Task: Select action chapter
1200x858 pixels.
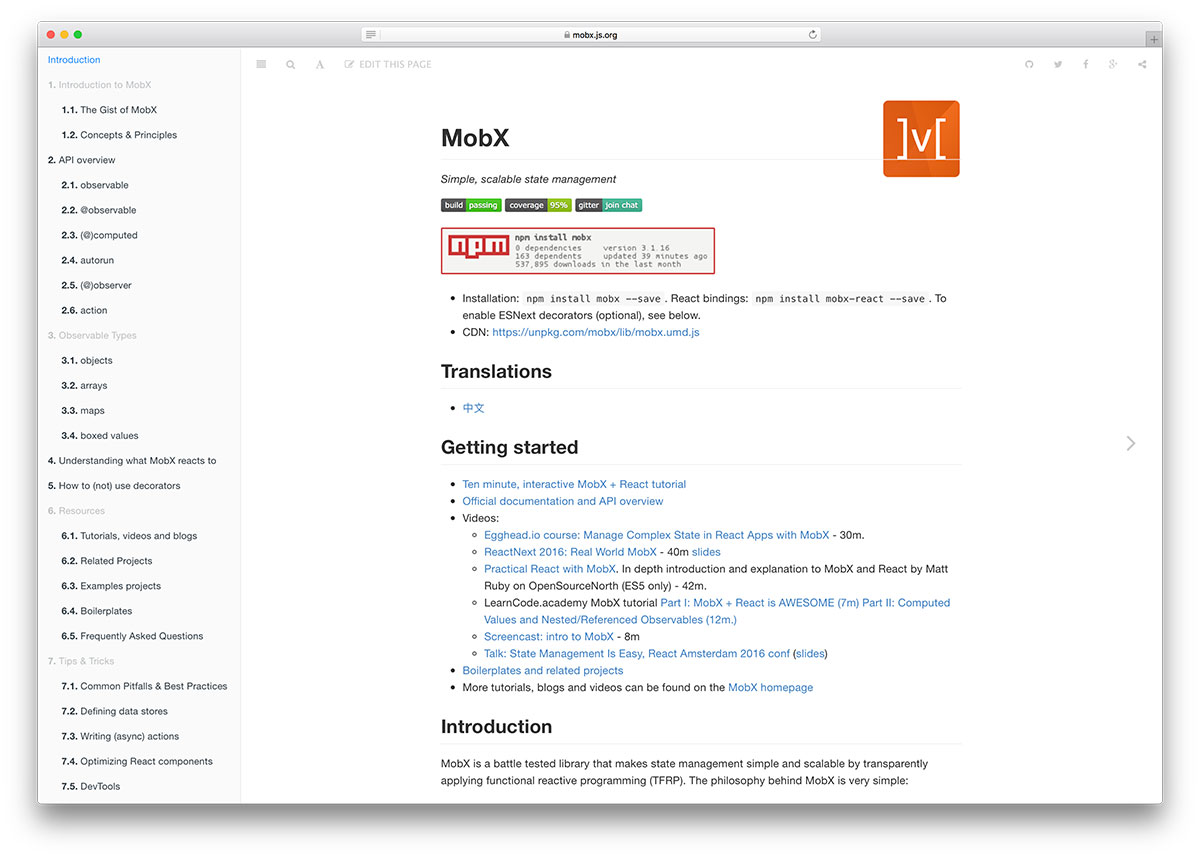Action: click(84, 310)
